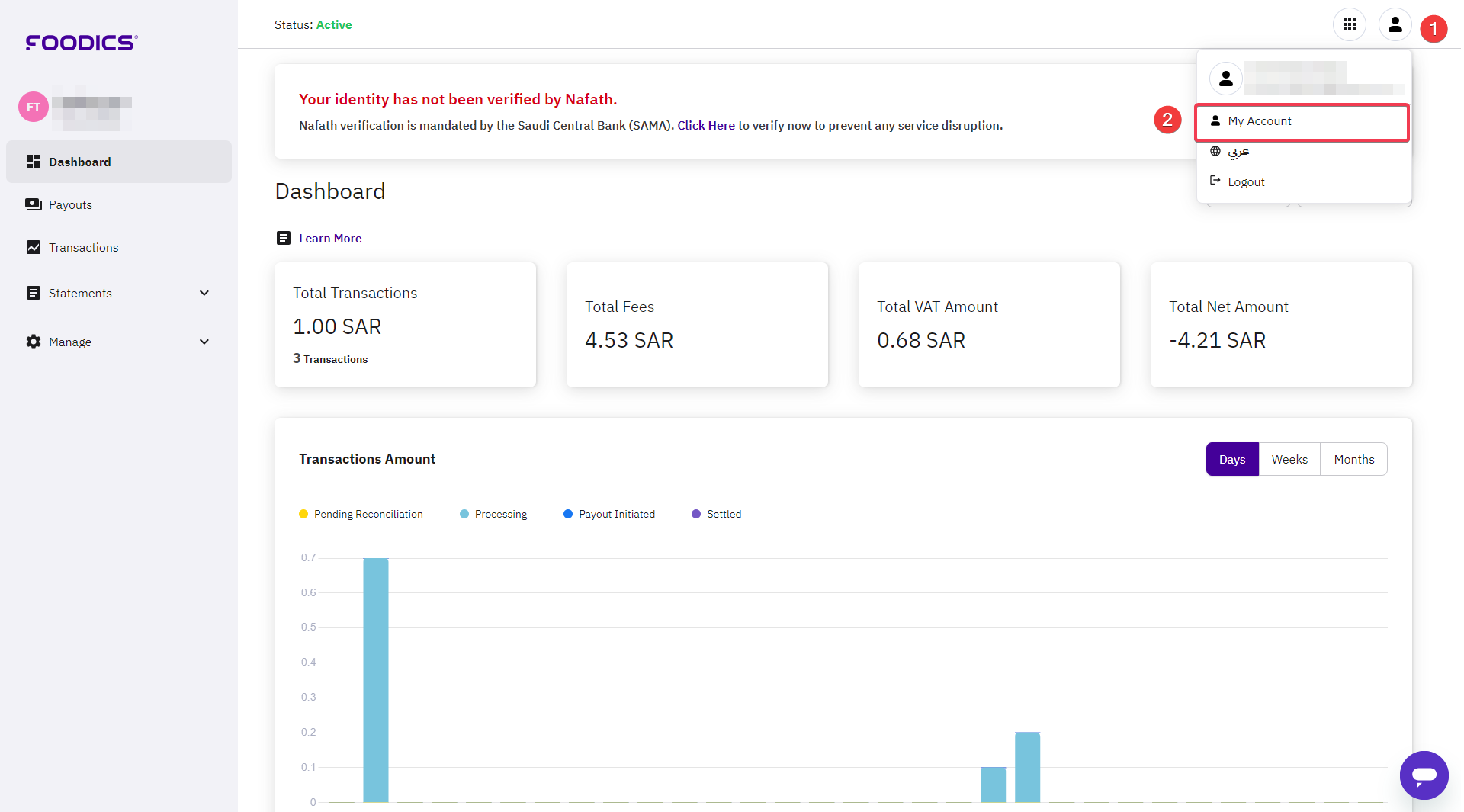Click the Nafath not verified warning heading

point(457,99)
